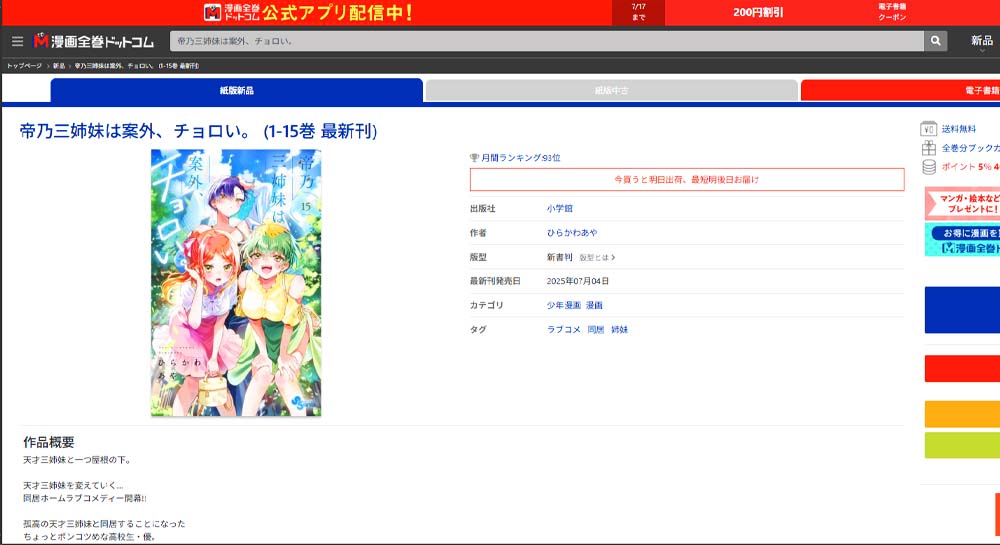Viewport: 1000px width, 545px height.
Task: Click the 新書判 format value
Action: pyautogui.click(x=559, y=257)
